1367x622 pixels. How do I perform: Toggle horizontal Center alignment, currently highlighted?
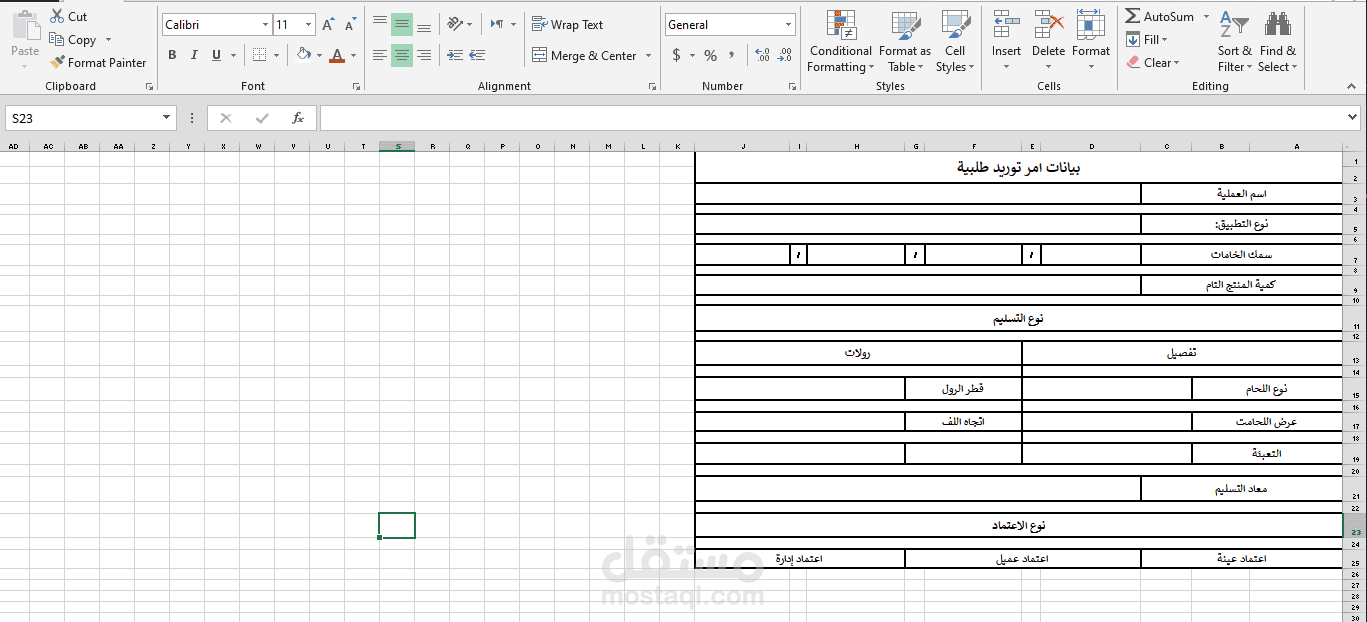click(x=402, y=55)
